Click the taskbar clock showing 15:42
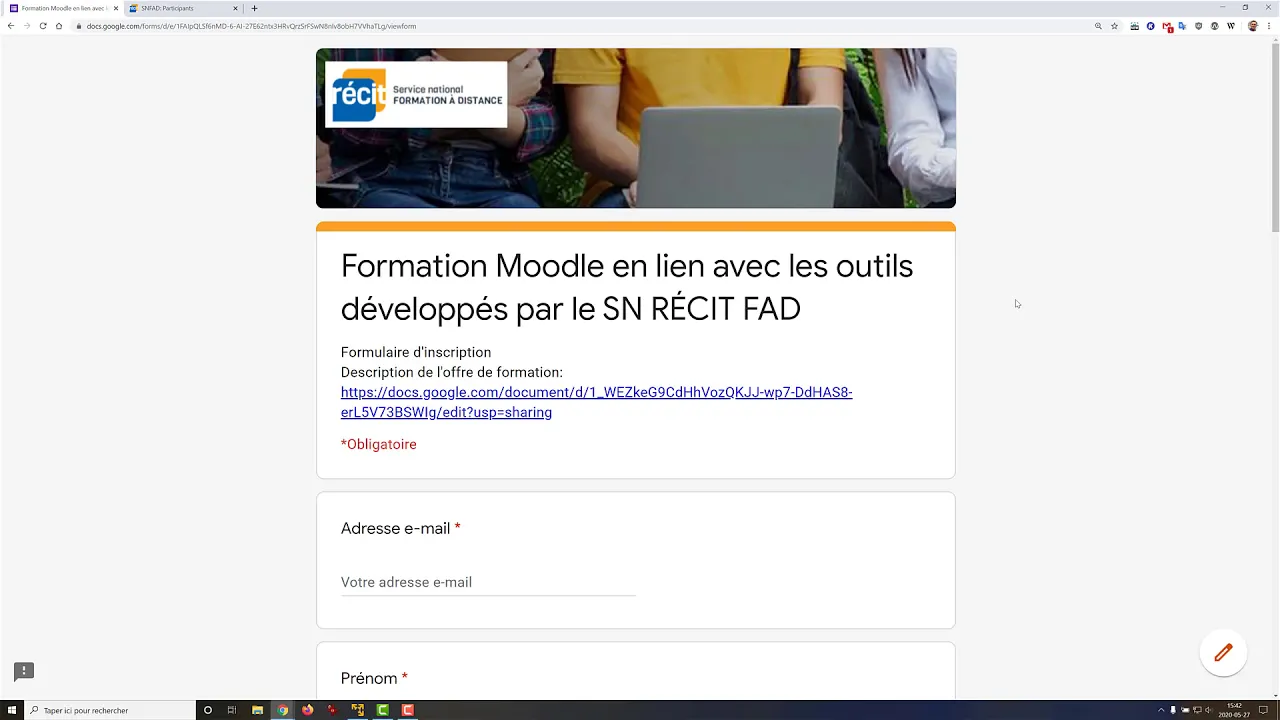The image size is (1280, 720). 1234,710
